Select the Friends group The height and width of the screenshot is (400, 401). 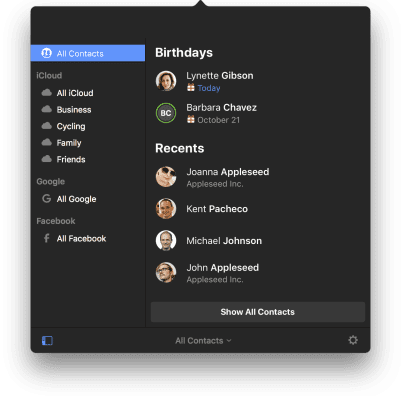[x=88, y=159]
